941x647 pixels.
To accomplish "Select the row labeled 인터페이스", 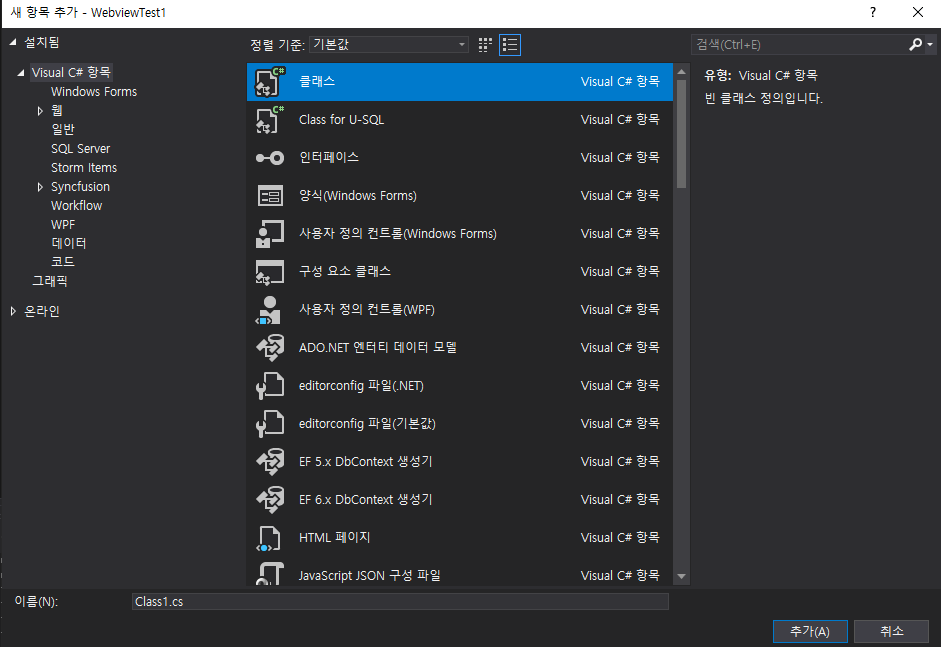I will point(460,158).
